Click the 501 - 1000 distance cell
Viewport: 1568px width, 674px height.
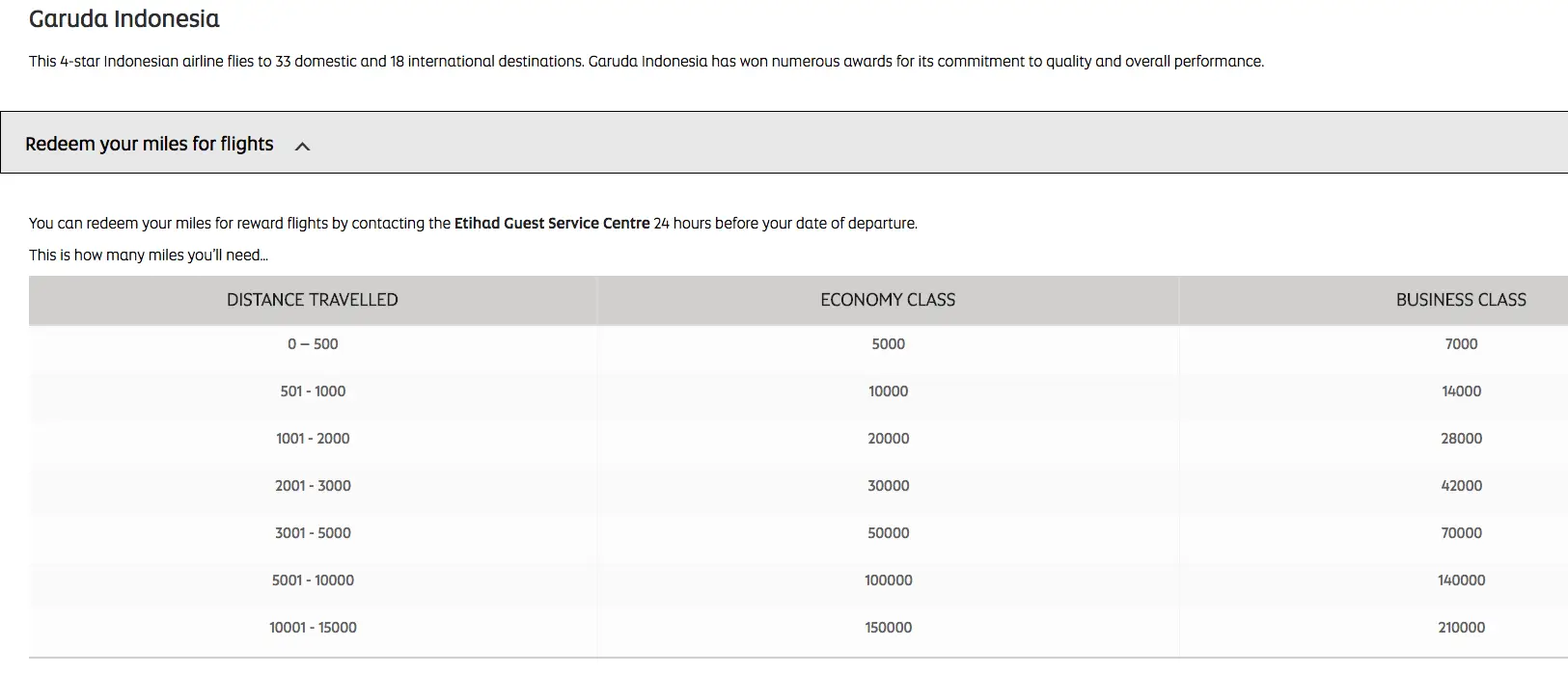(313, 391)
